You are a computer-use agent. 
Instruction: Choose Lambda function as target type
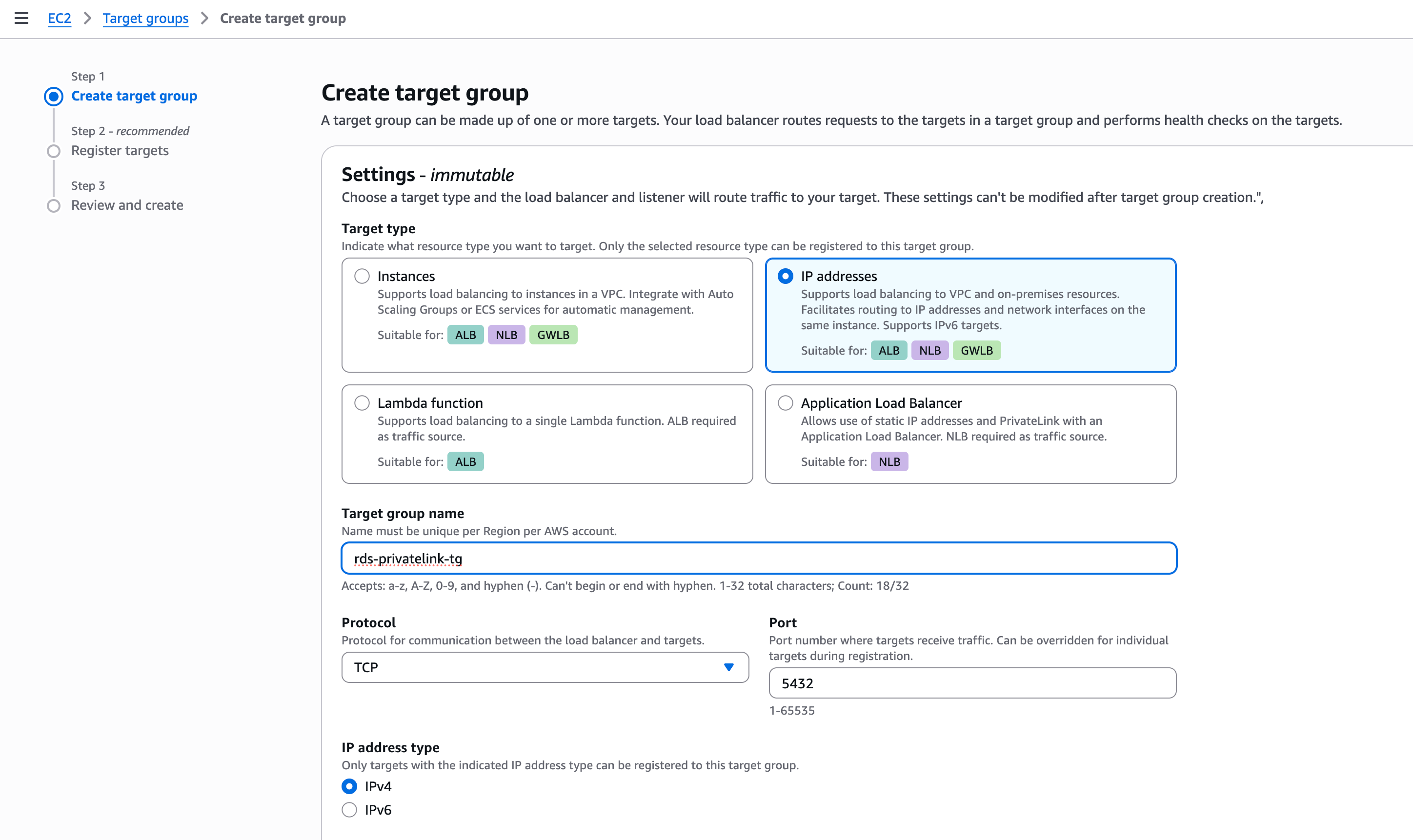[363, 403]
